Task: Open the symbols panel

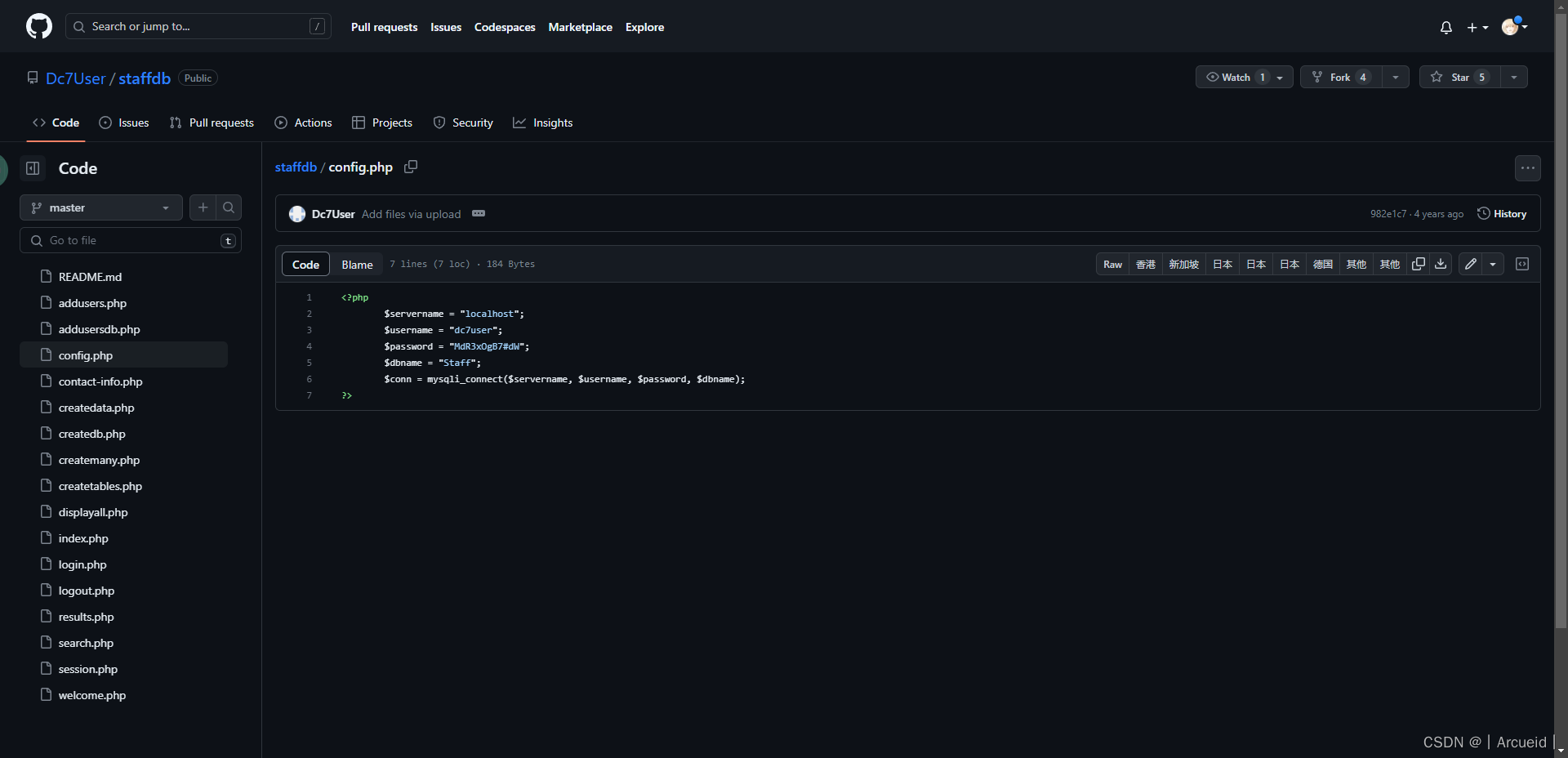Action: point(1522,264)
